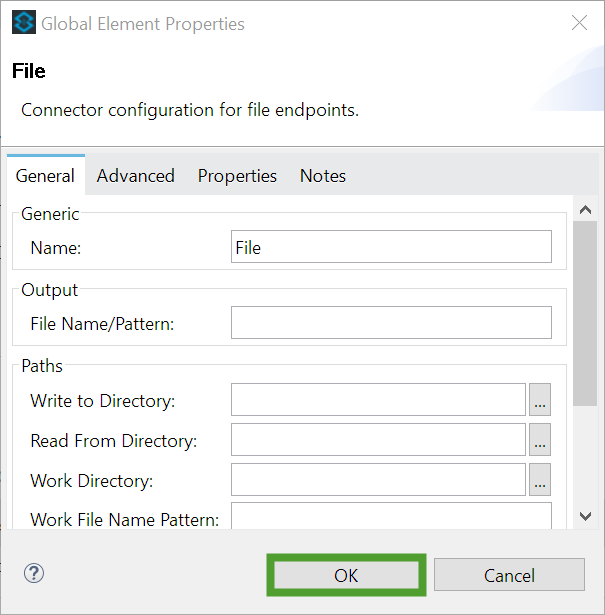Close the Global Element Properties dialog
The height and width of the screenshot is (615, 605).
point(580,23)
